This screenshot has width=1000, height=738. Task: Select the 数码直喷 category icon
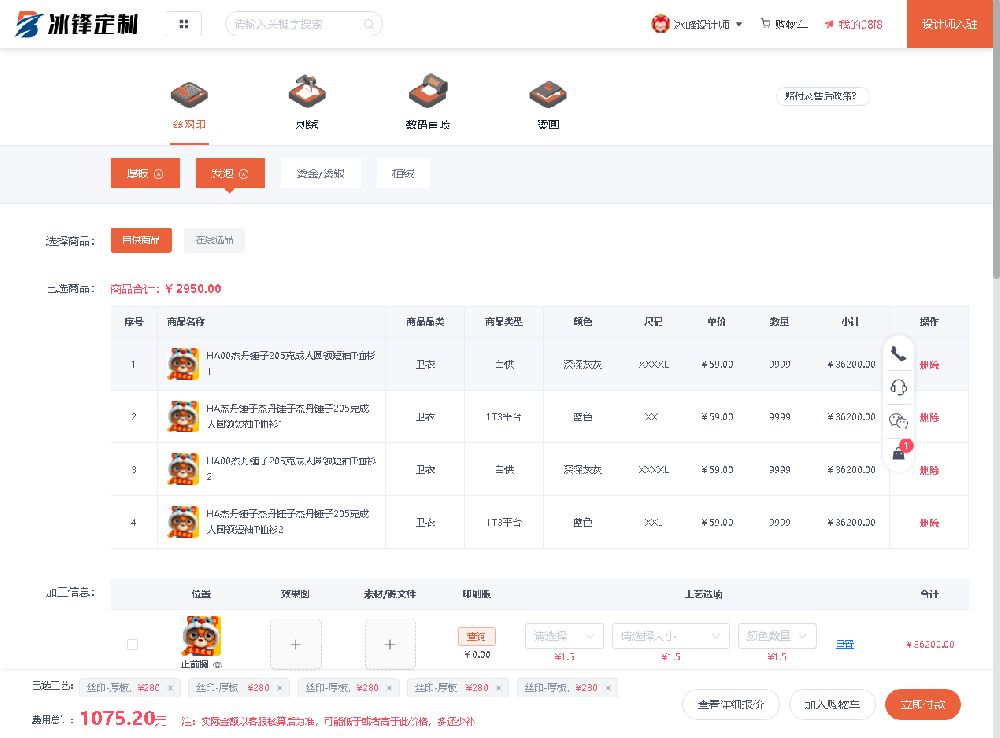click(428, 94)
